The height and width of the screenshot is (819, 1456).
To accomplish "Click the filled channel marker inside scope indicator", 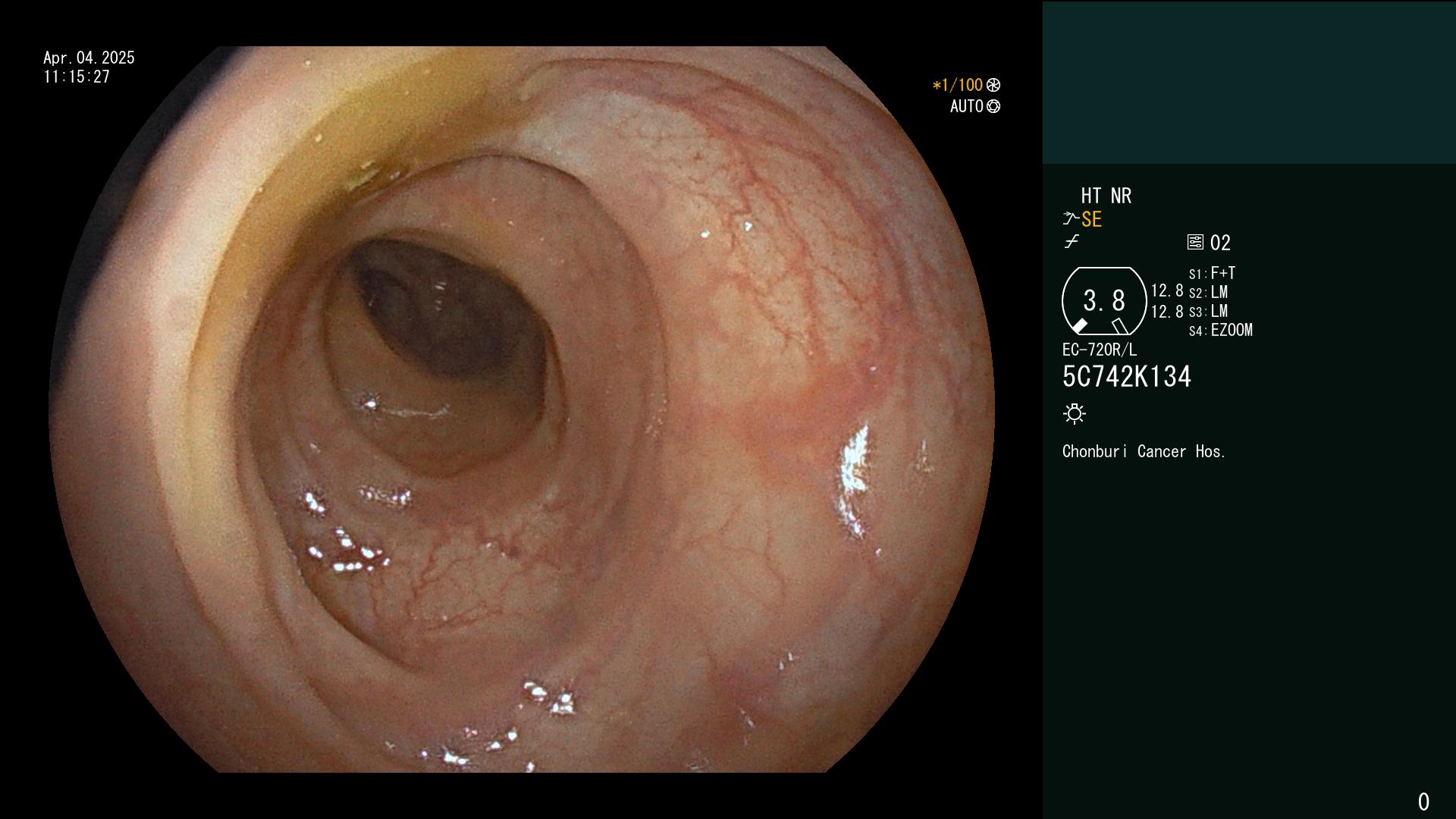I will (1079, 326).
